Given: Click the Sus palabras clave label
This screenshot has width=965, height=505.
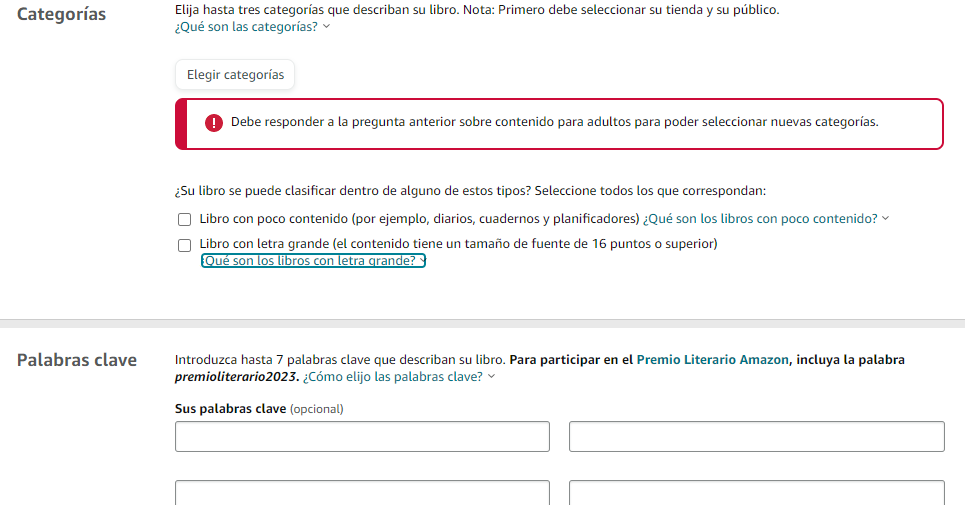Looking at the screenshot, I should [x=230, y=409].
